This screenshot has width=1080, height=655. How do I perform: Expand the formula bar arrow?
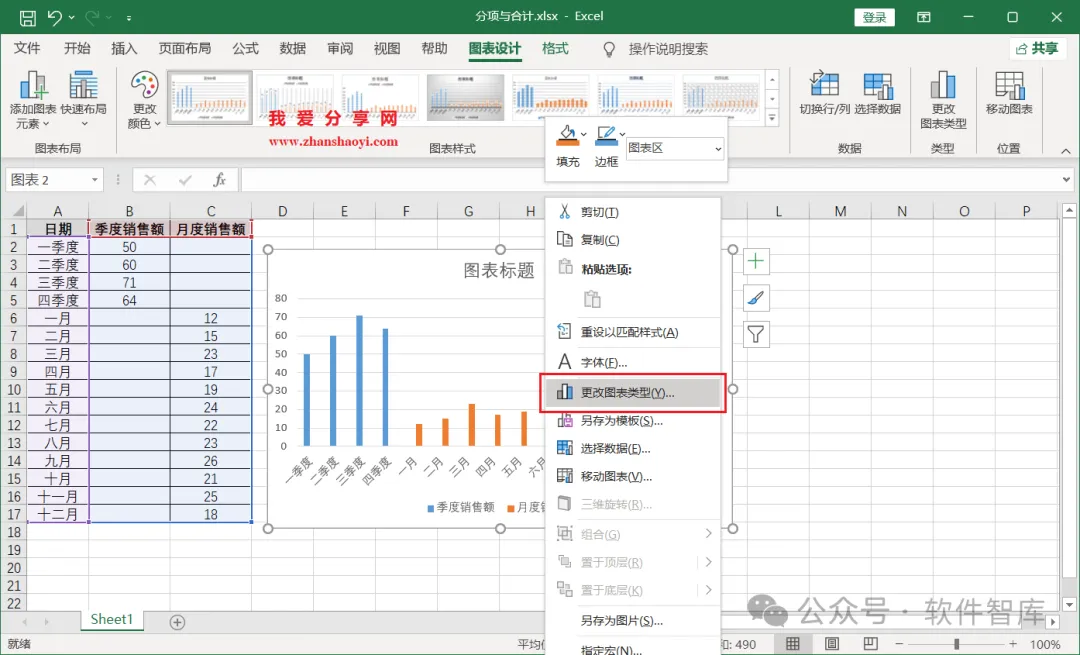tap(1066, 180)
